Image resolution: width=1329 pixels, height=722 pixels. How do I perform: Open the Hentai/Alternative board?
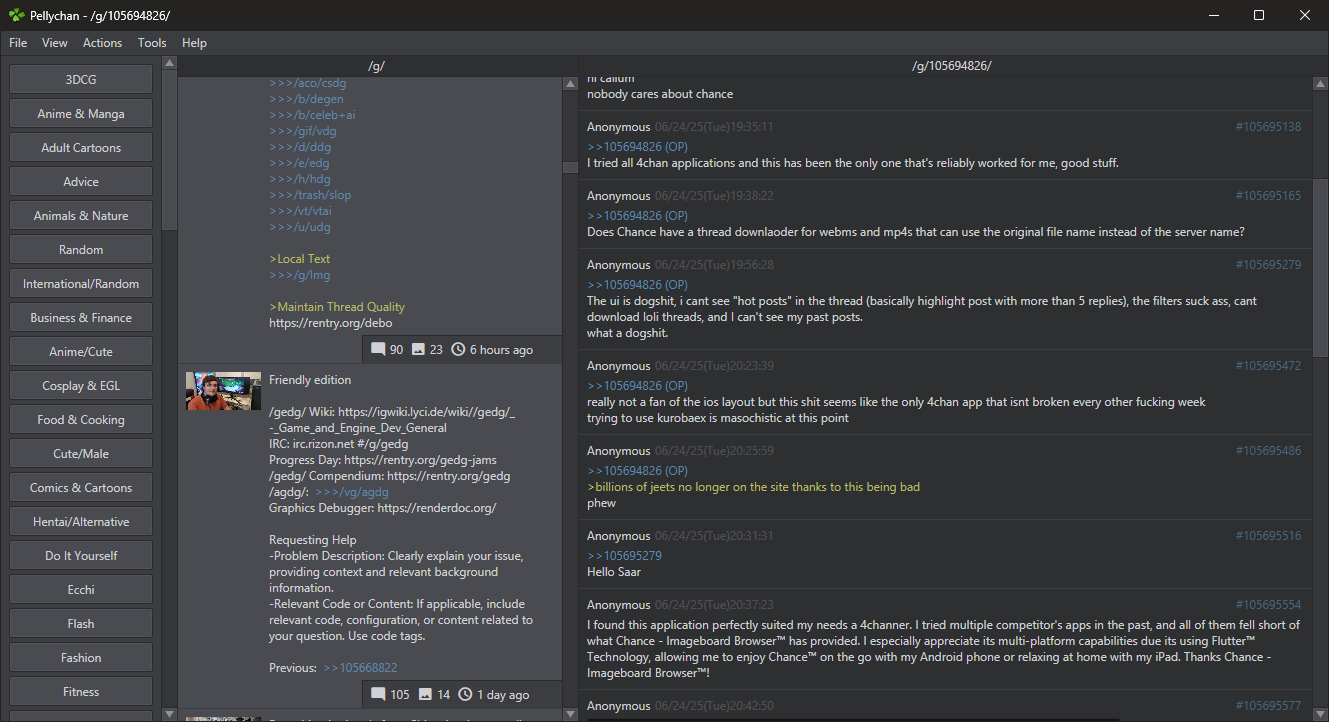[81, 522]
